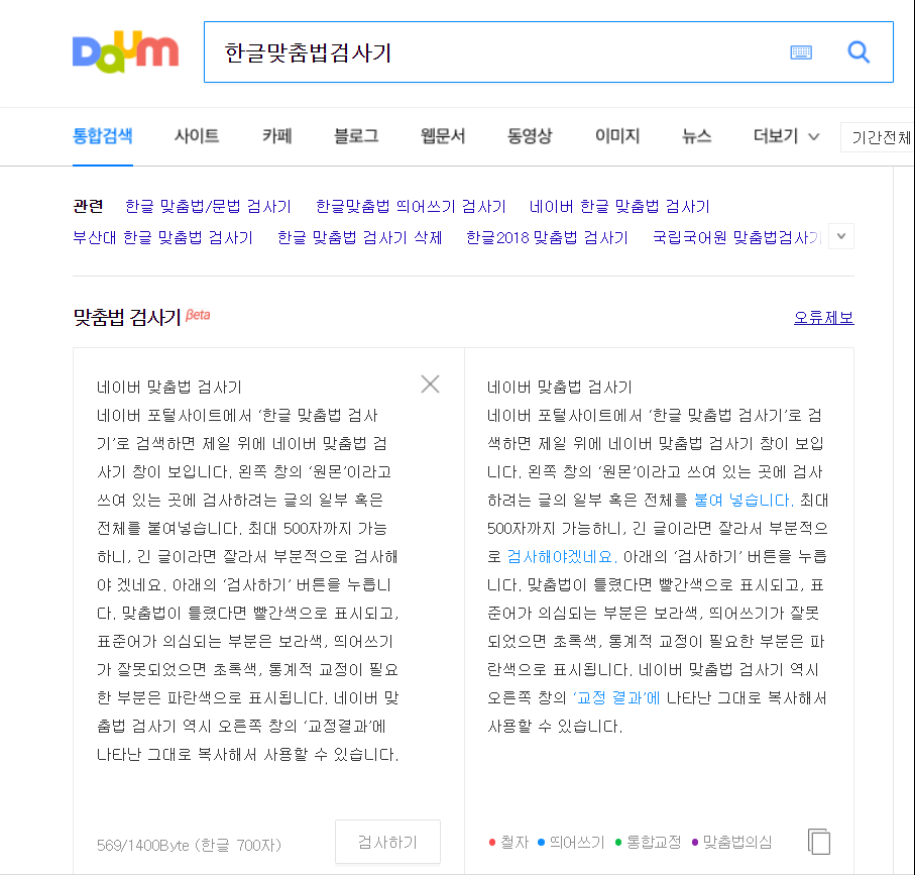Screen dimensions: 915x875
Task: Expand related searches chevron
Action: [841, 236]
